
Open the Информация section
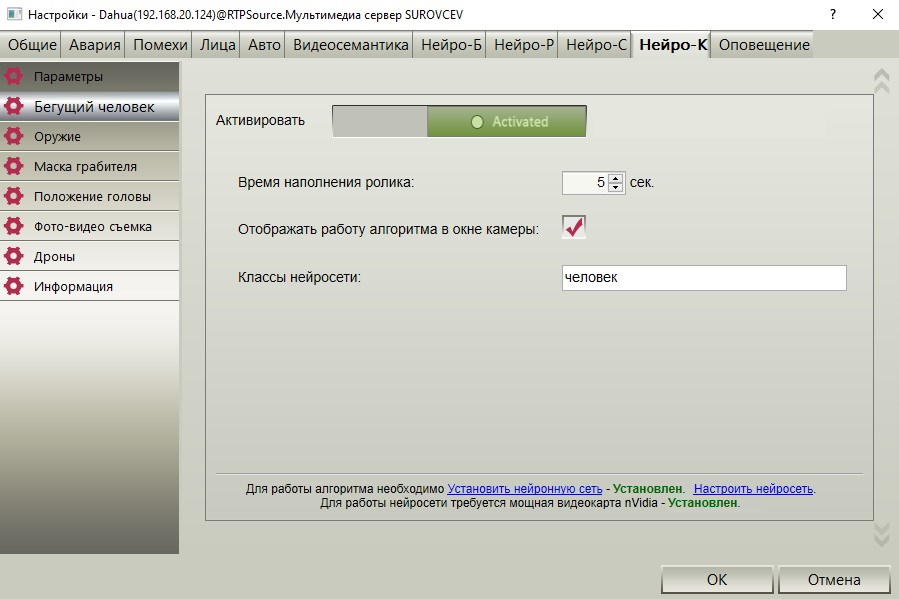[x=89, y=286]
